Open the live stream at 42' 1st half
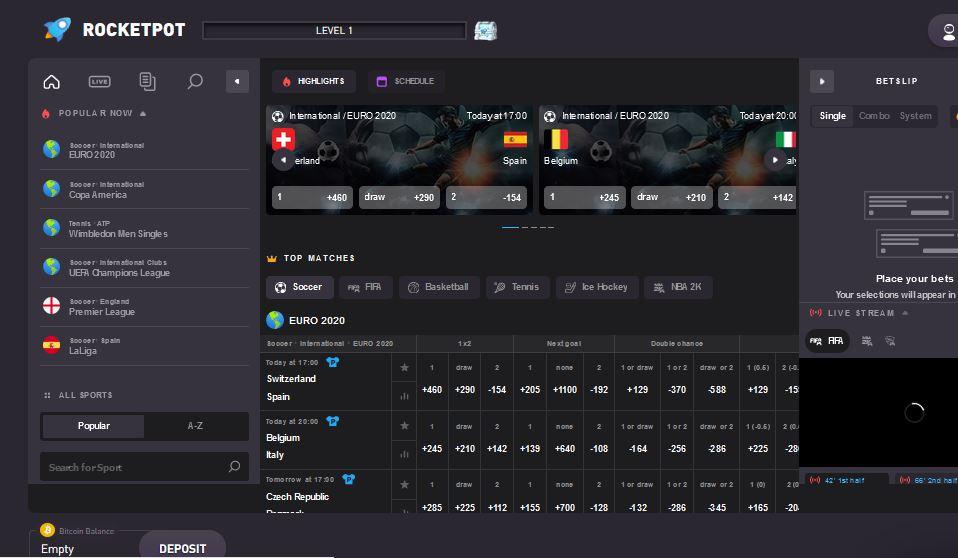958x558 pixels. click(846, 480)
